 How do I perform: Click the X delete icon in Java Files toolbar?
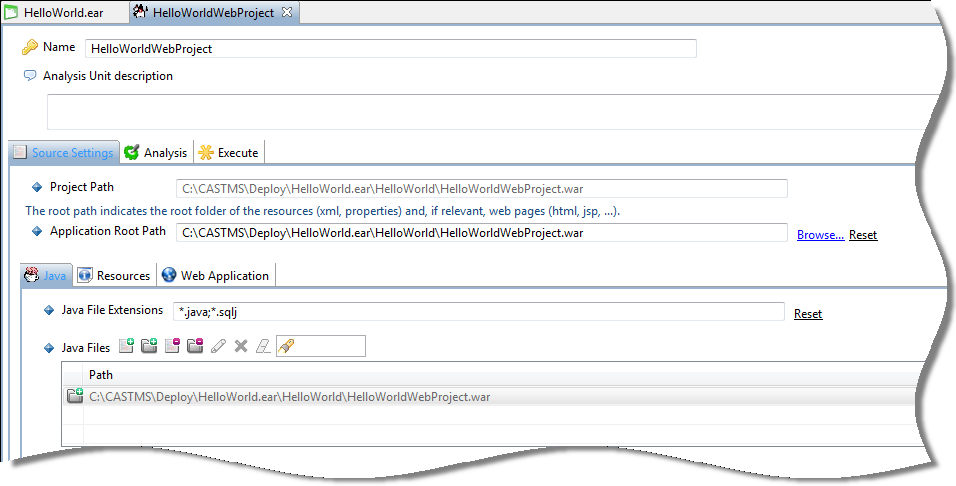pos(240,346)
